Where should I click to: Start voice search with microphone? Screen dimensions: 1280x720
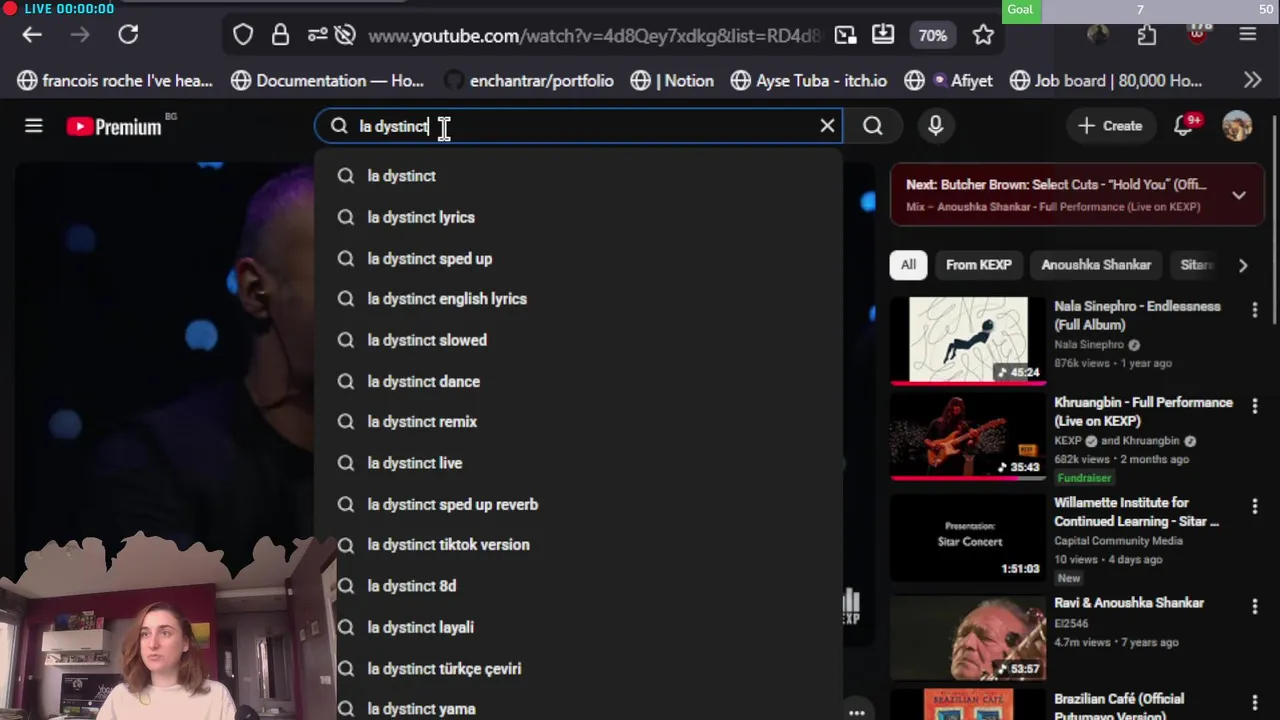[x=936, y=126]
